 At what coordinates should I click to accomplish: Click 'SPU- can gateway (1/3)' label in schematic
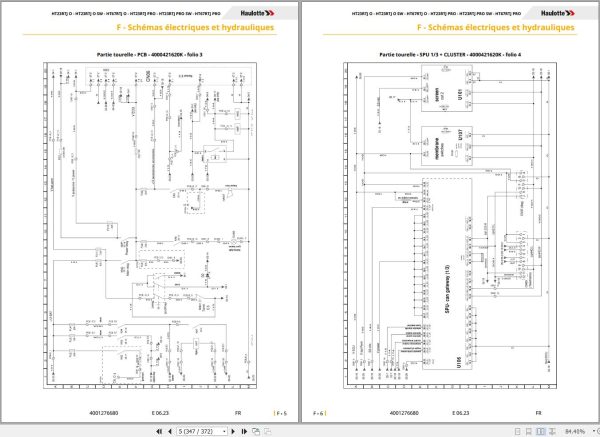pos(447,289)
